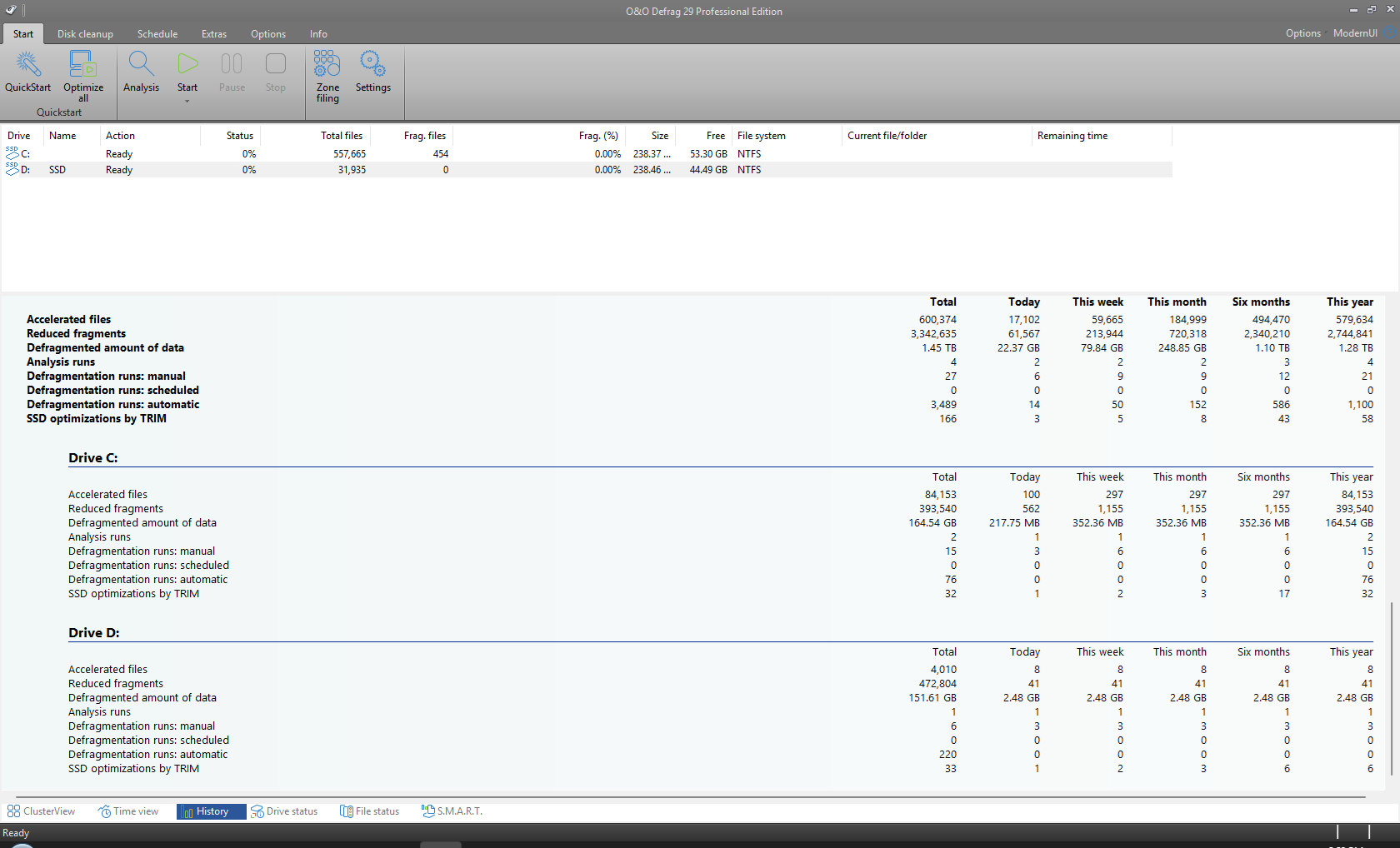This screenshot has width=1400, height=848.
Task: Click the Drive status icon
Action: (x=257, y=811)
